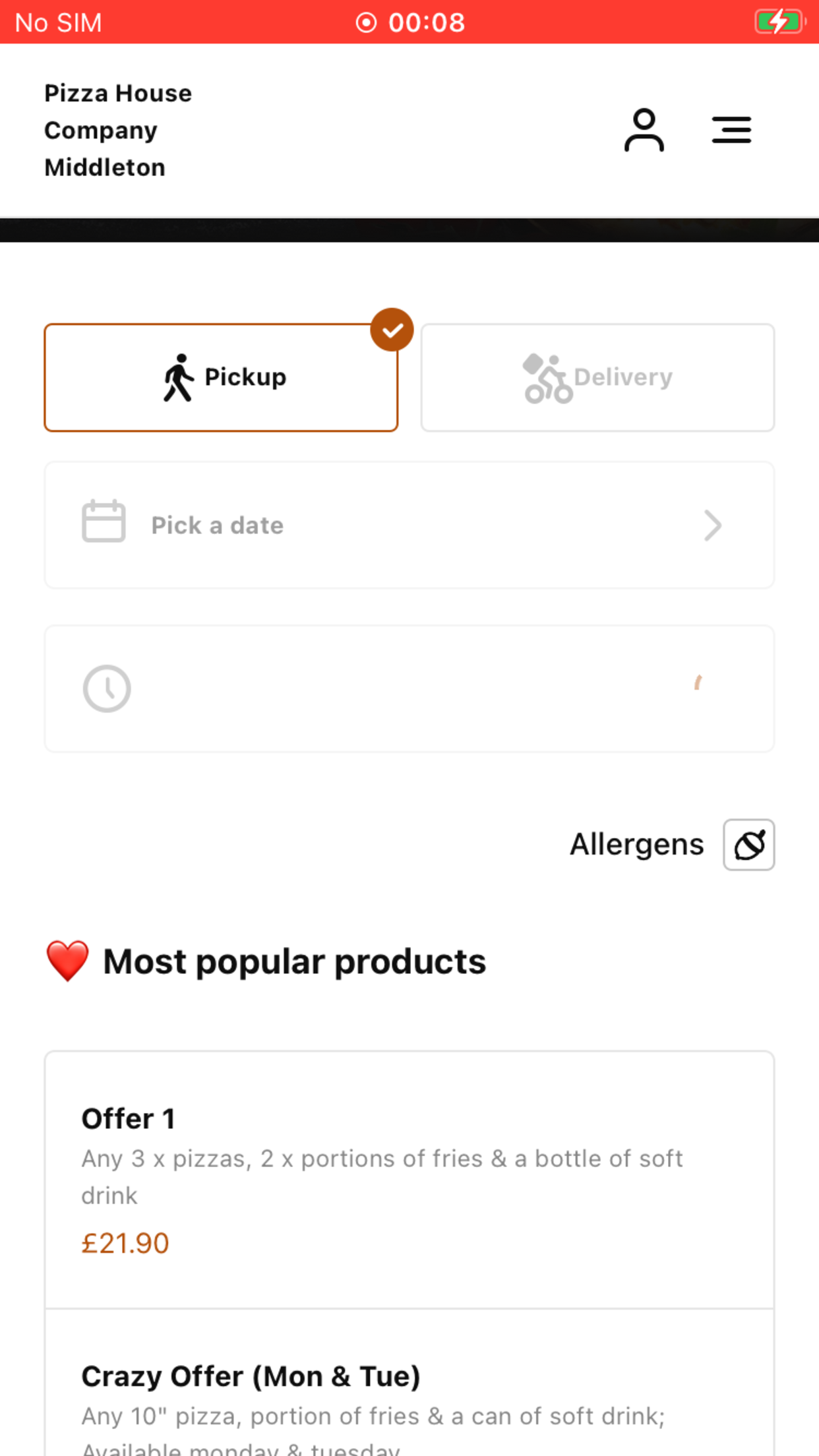Image resolution: width=819 pixels, height=1456 pixels.
Task: Click the walking person Pickup icon
Action: 178,377
